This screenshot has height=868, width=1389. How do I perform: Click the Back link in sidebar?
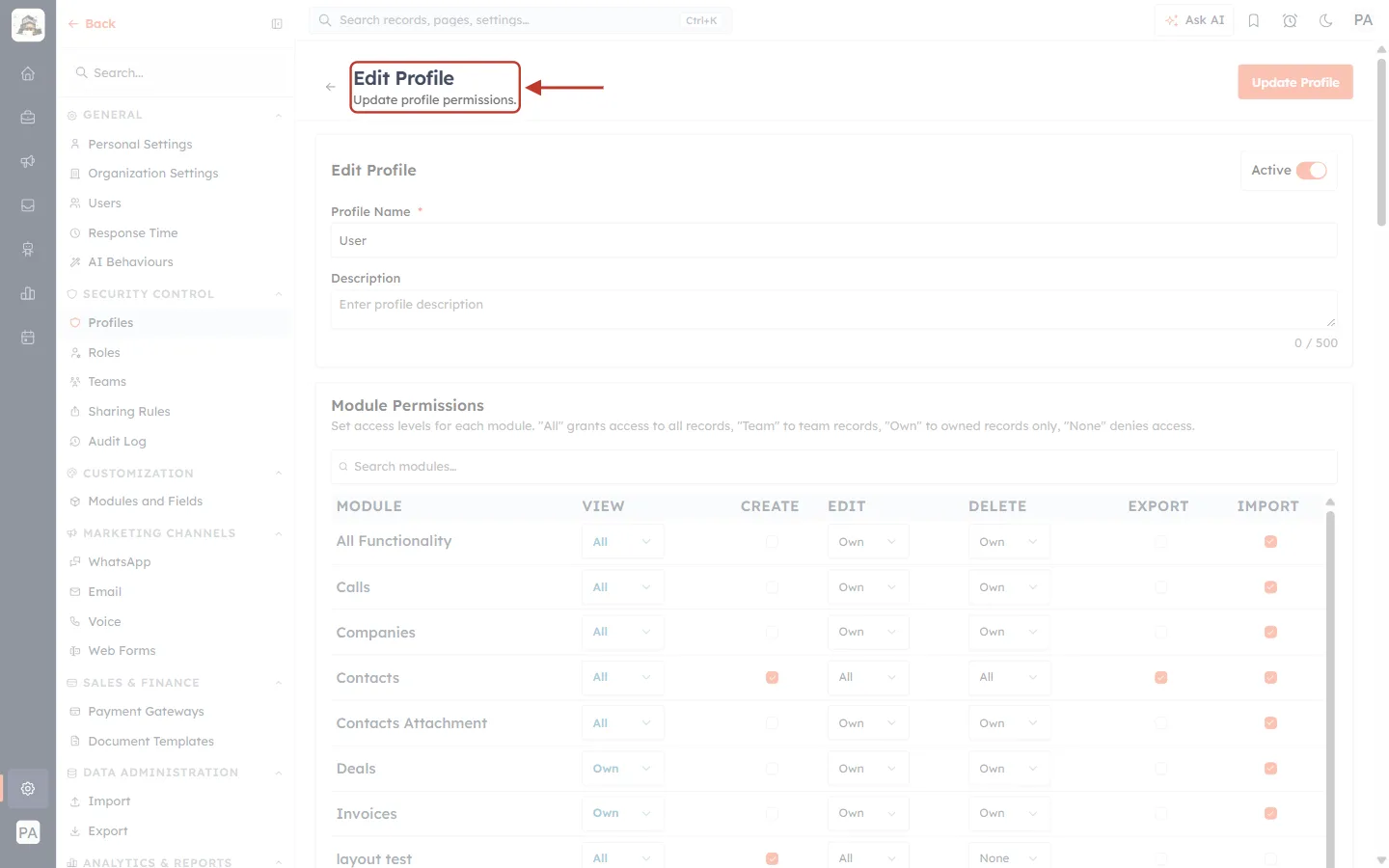pos(92,24)
